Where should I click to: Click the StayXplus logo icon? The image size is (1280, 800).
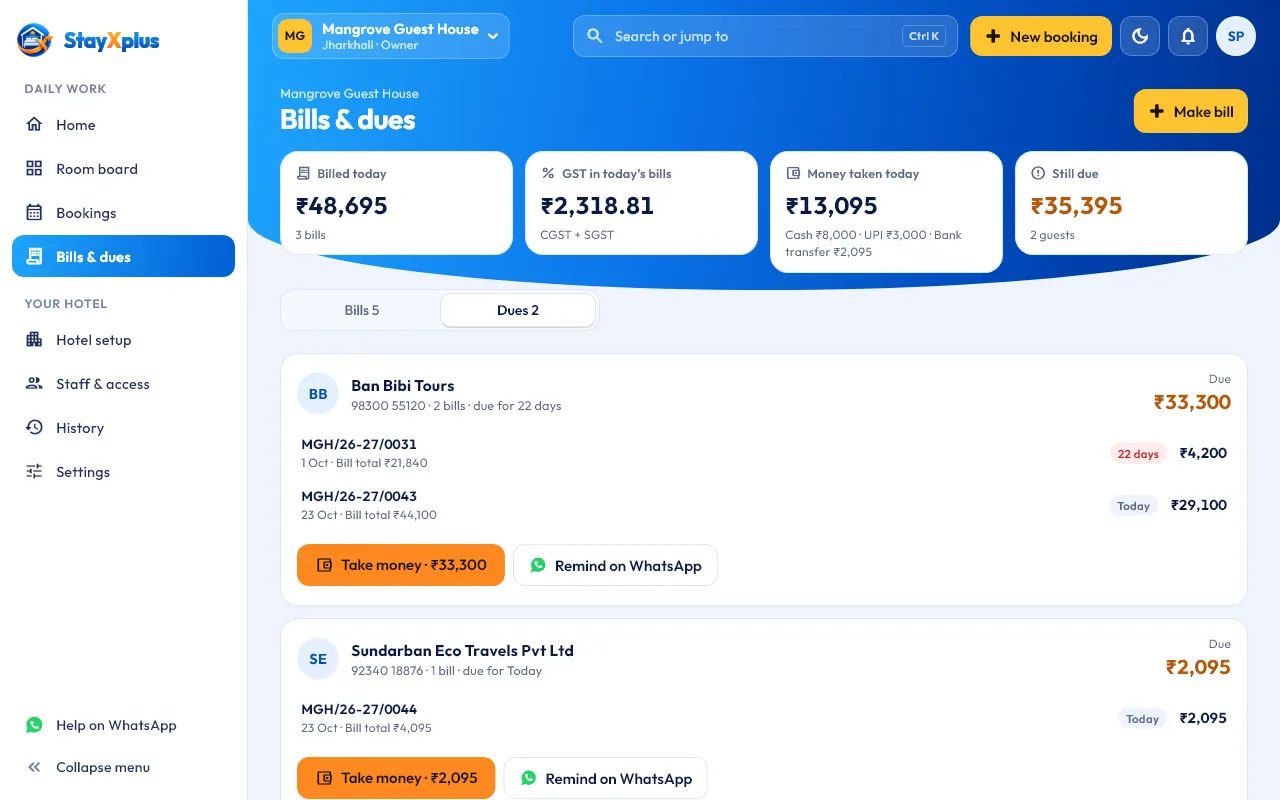click(x=34, y=40)
